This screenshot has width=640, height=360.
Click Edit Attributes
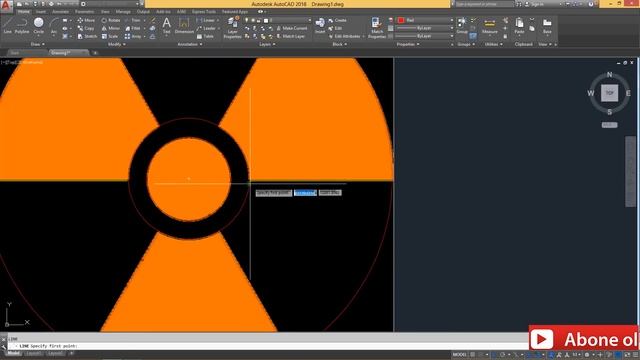pos(344,36)
